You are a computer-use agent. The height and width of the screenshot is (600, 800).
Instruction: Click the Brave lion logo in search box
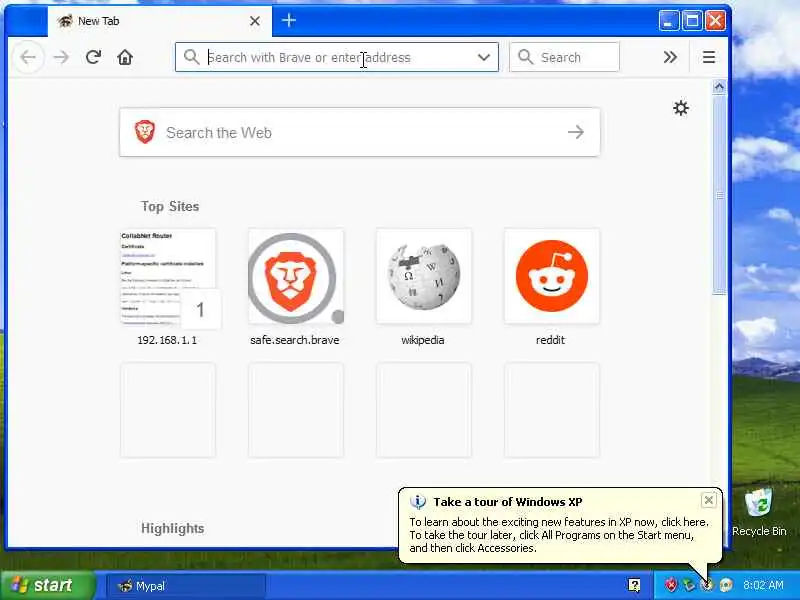pos(145,132)
